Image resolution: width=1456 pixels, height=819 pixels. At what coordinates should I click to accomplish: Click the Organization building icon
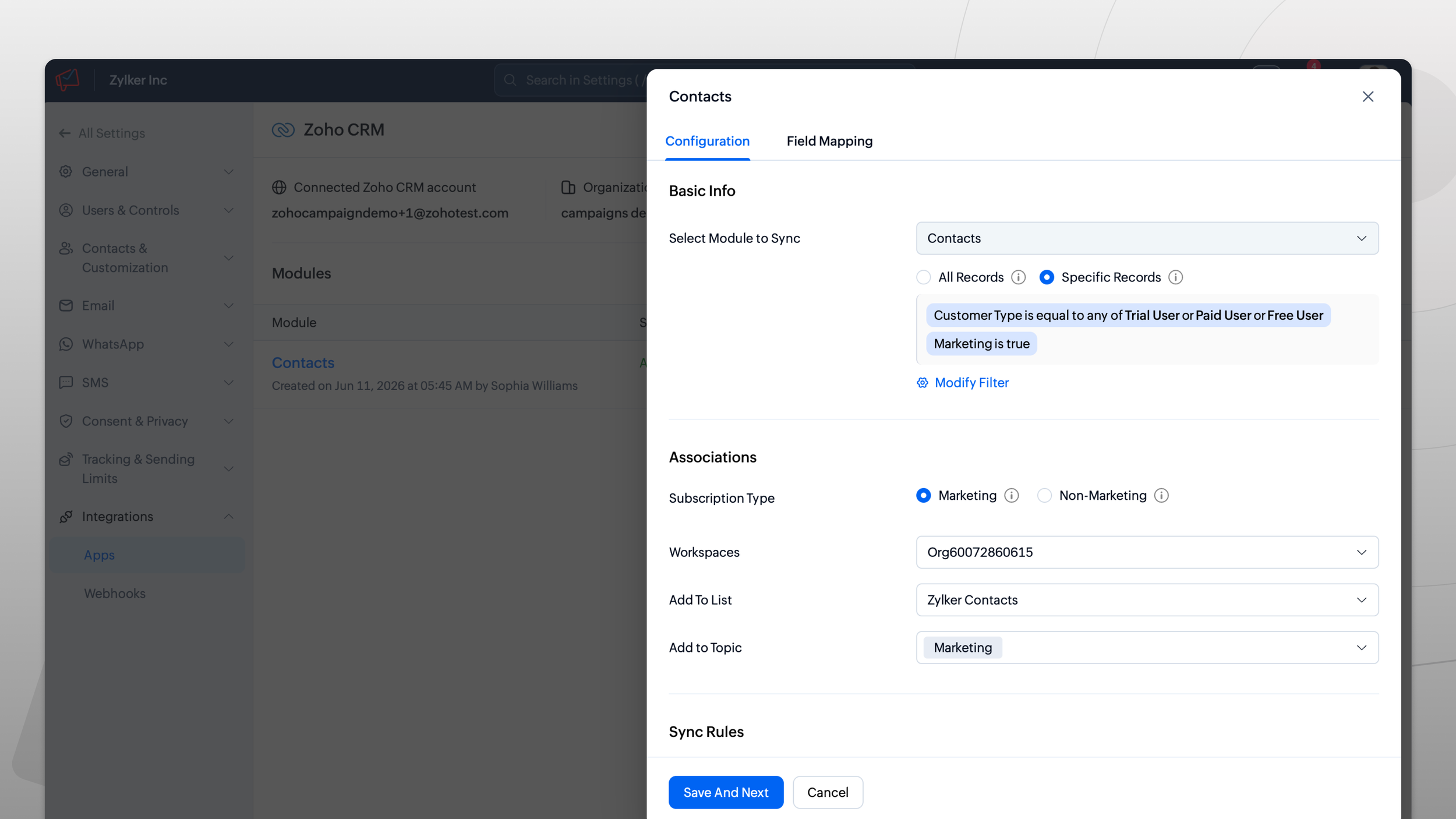click(568, 188)
